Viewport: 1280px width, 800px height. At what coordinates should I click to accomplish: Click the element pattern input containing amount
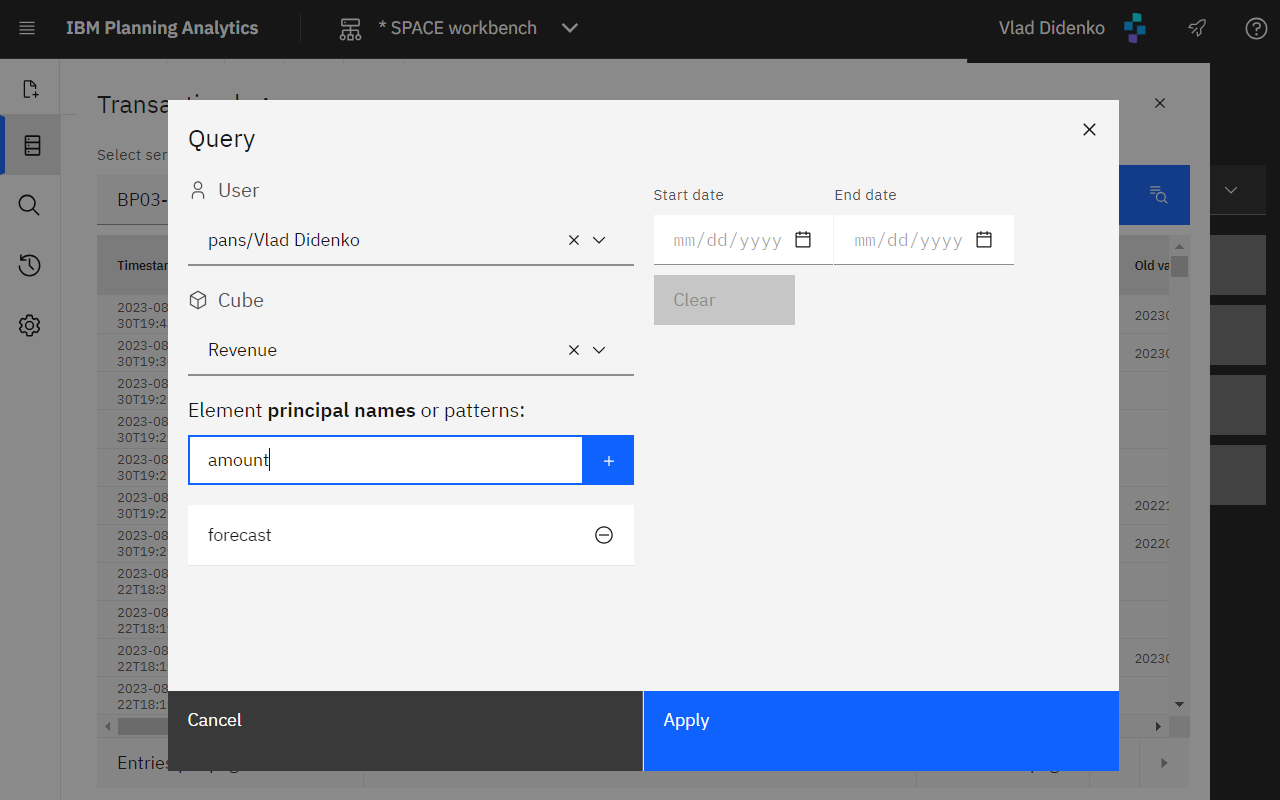pos(386,460)
